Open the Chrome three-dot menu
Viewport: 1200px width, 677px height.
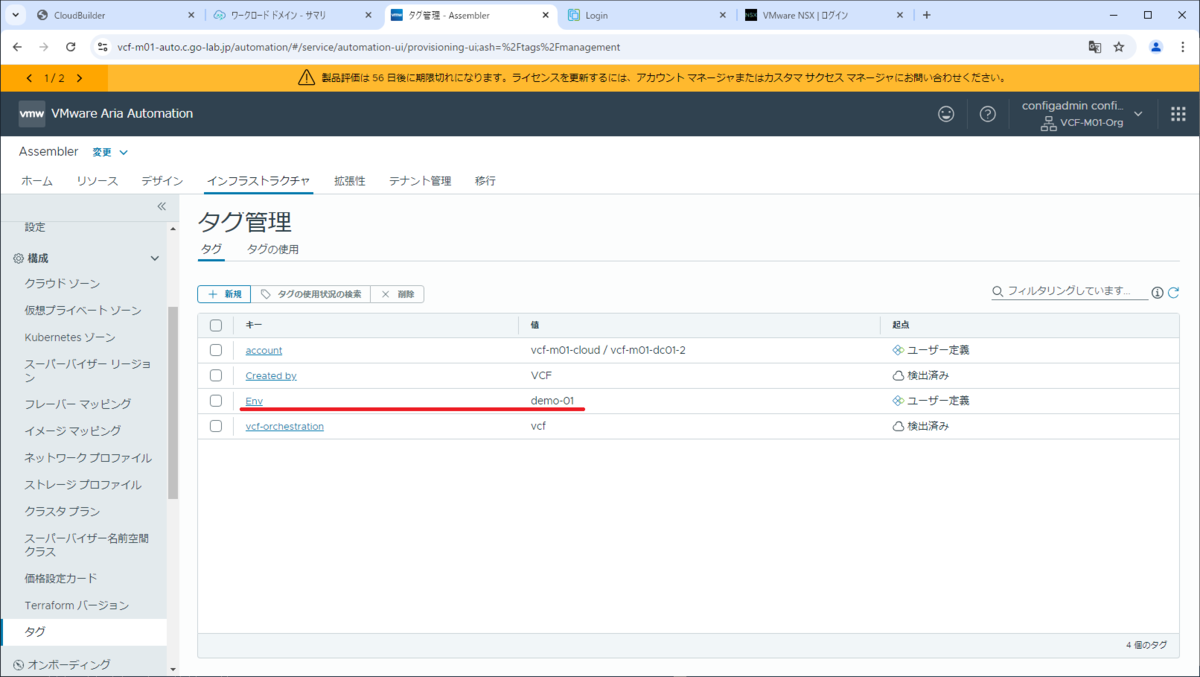pos(1183,47)
